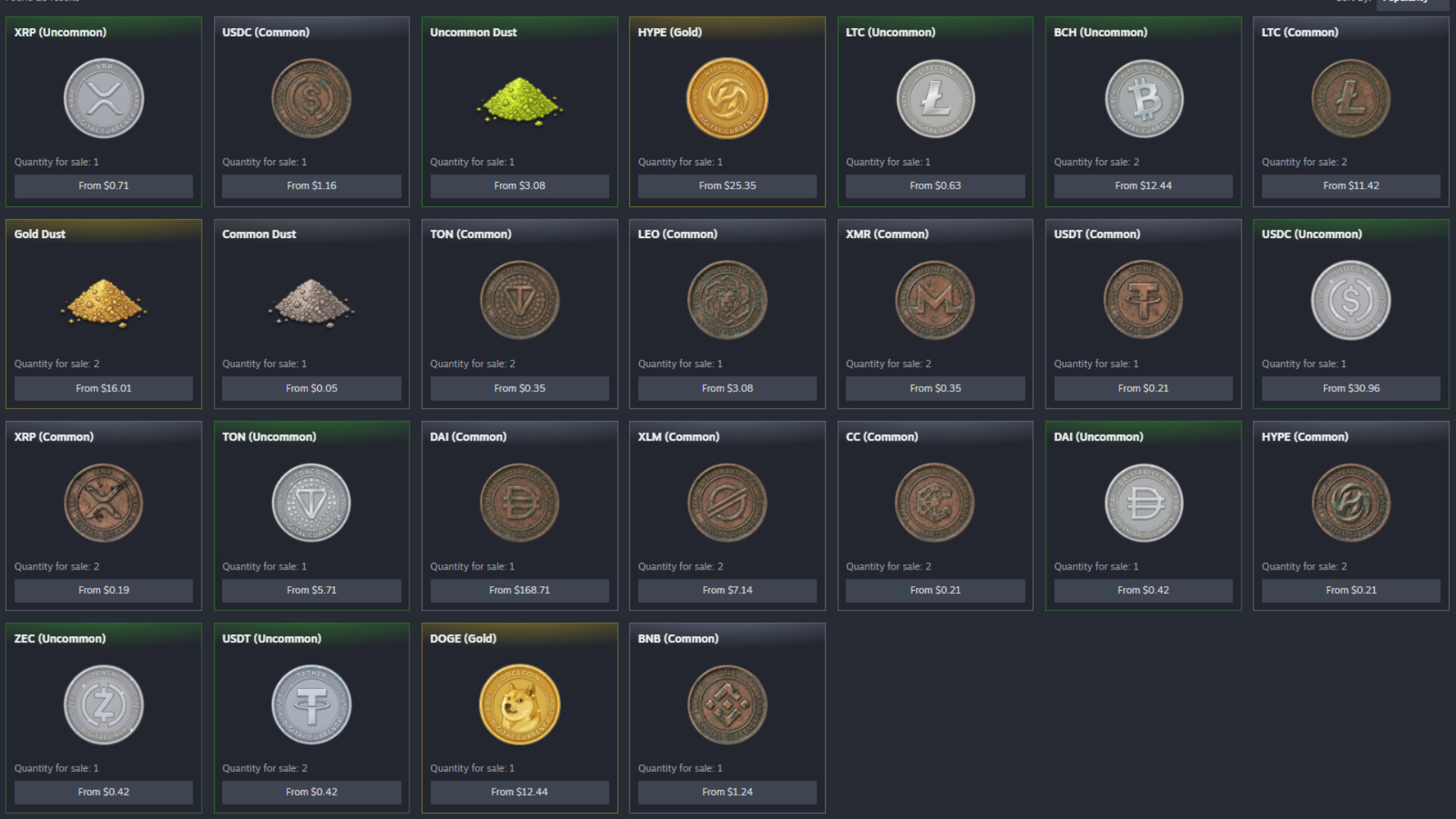This screenshot has width=1456, height=819.
Task: Click the XMR (Common) Monero coin image
Action: coord(935,300)
